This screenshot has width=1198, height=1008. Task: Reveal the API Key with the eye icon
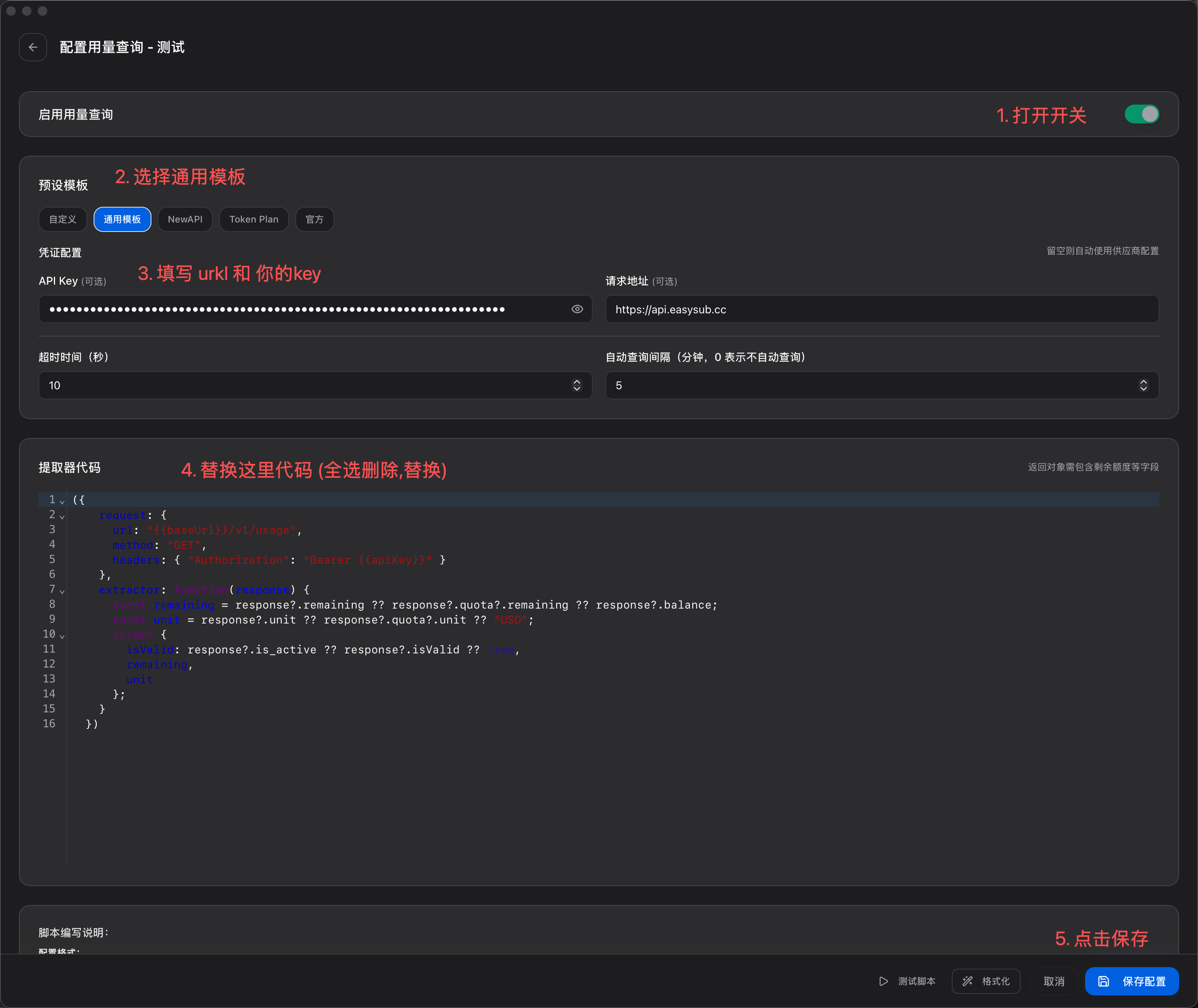[577, 309]
